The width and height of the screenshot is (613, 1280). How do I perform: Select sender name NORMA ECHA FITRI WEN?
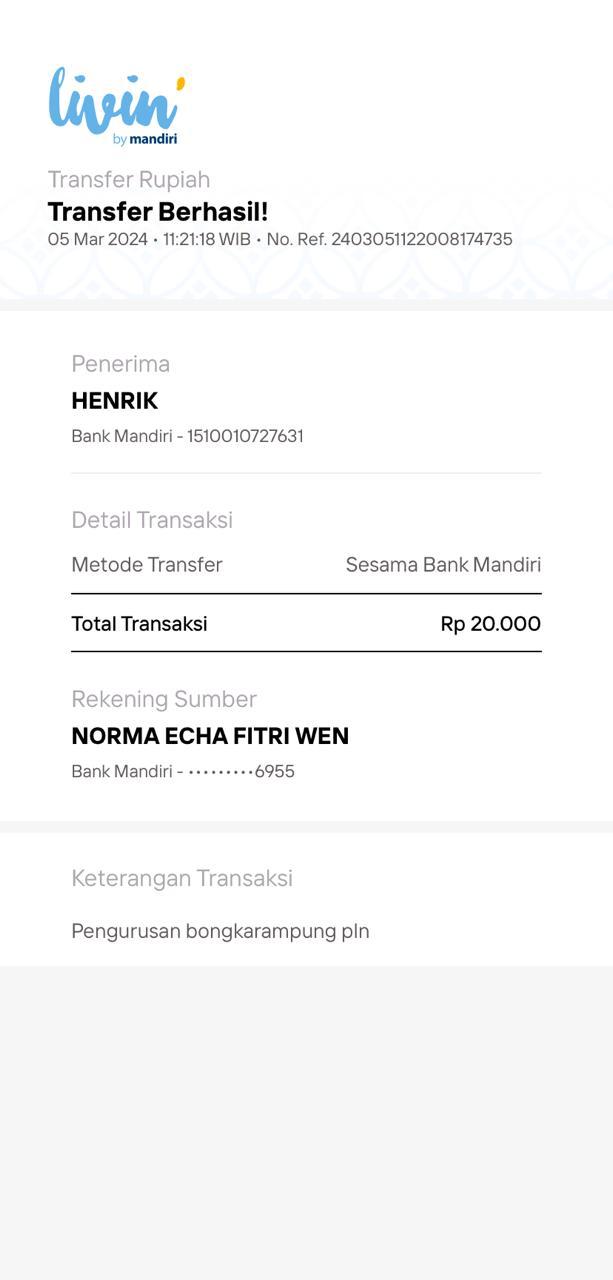pyautogui.click(x=210, y=736)
